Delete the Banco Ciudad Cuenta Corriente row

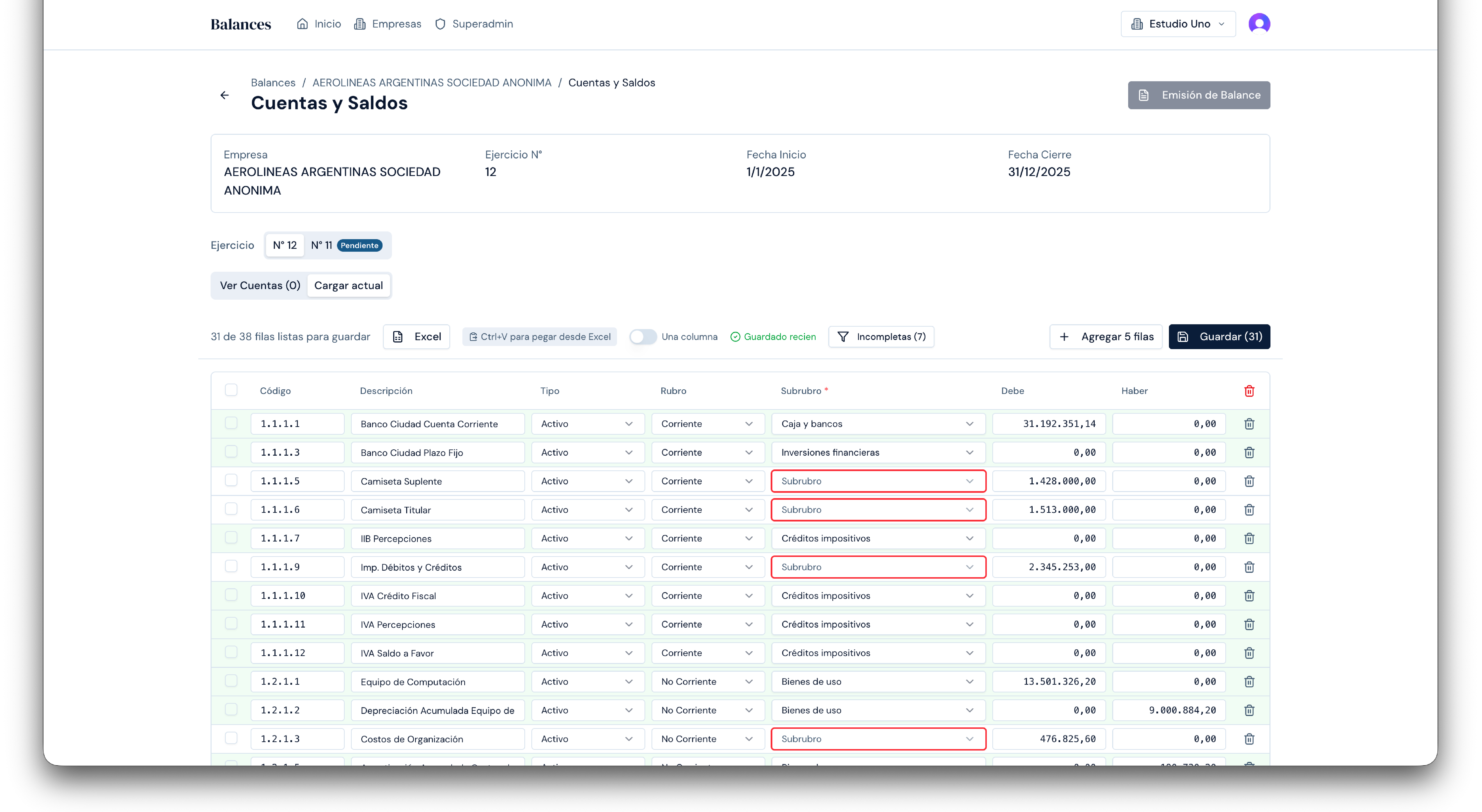pos(1249,424)
